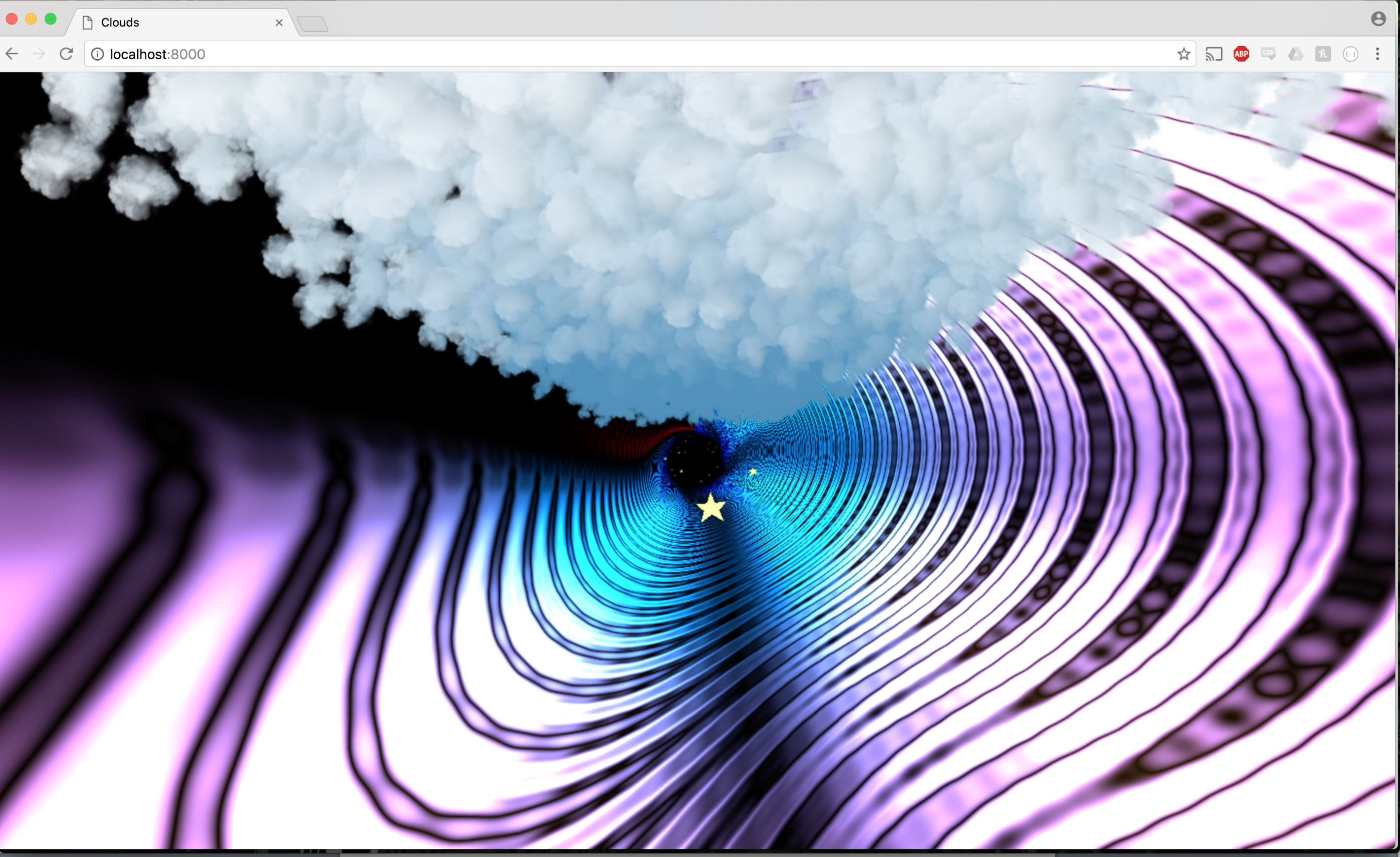1400x857 pixels.
Task: Click the forward navigation arrow
Action: coord(39,54)
